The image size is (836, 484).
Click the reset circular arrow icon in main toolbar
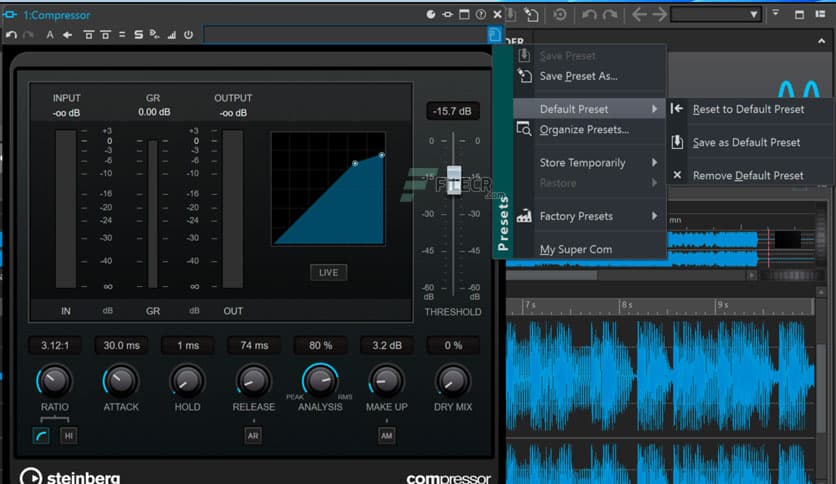click(560, 14)
